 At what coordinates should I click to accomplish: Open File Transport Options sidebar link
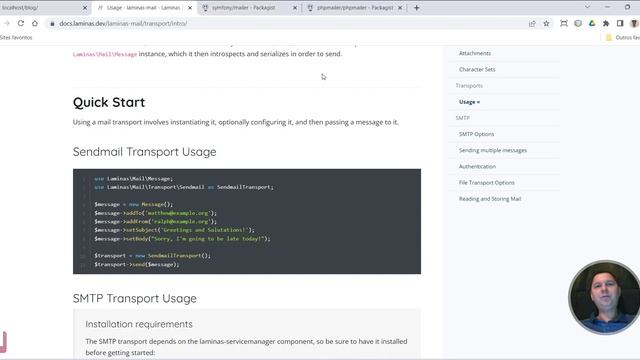click(x=487, y=182)
